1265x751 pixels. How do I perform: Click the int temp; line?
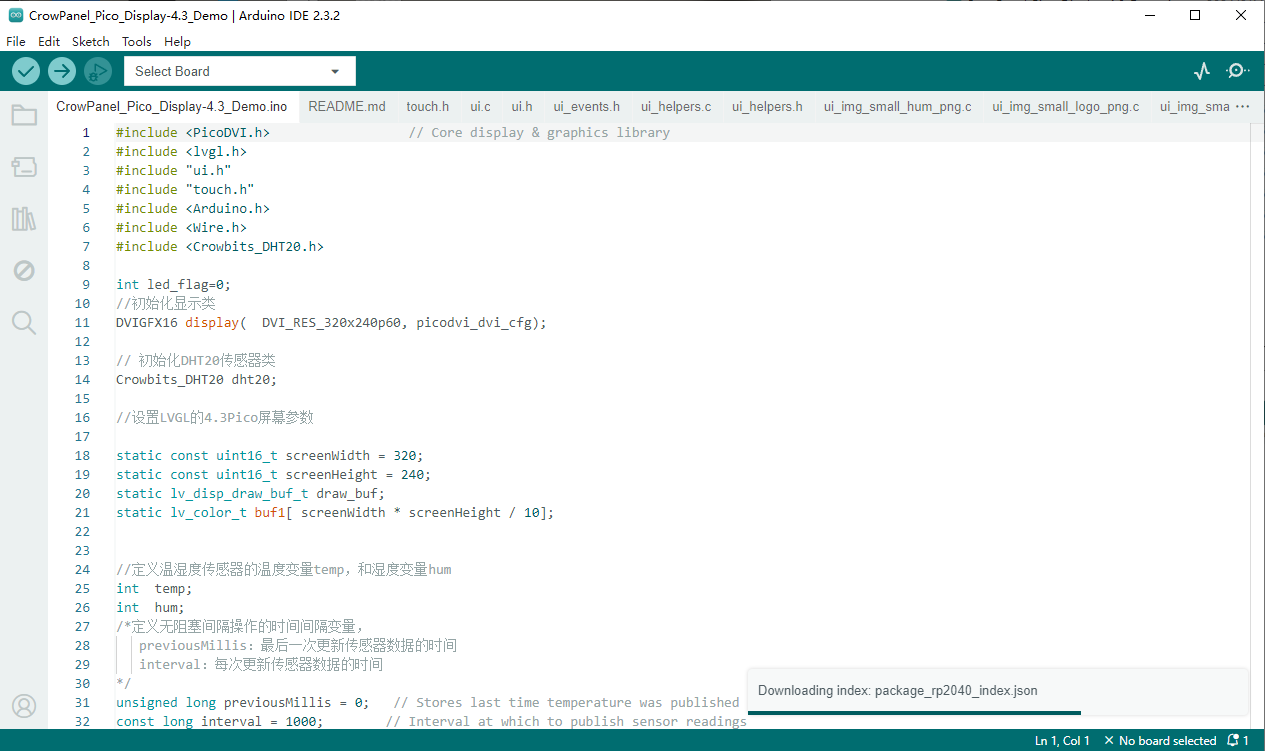coord(154,588)
